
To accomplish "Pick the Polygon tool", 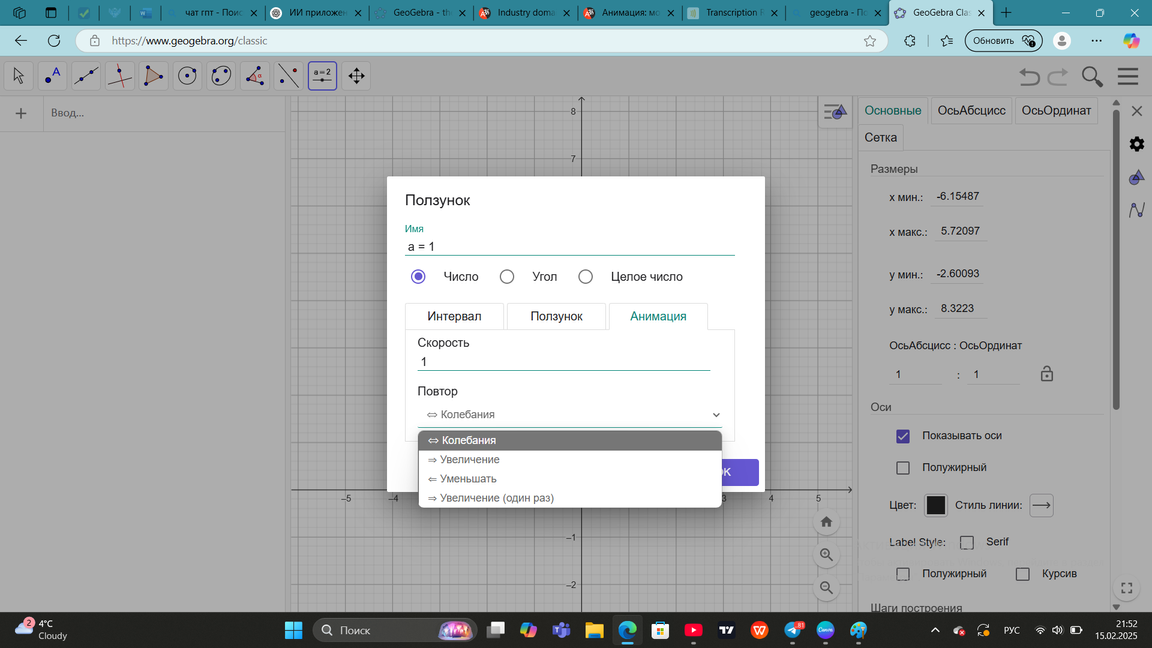I will pyautogui.click(x=153, y=76).
